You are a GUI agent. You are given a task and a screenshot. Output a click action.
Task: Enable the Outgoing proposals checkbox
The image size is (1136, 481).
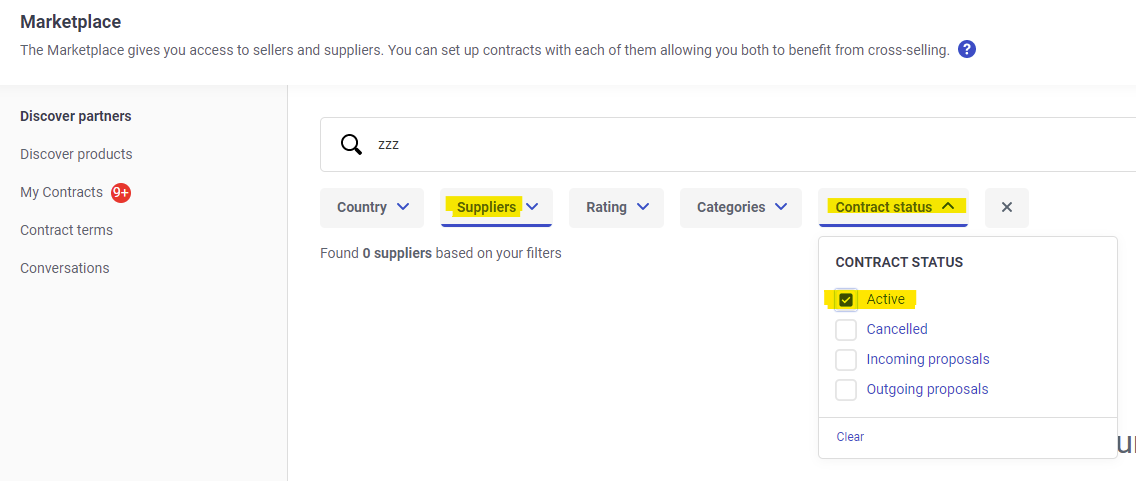click(845, 390)
